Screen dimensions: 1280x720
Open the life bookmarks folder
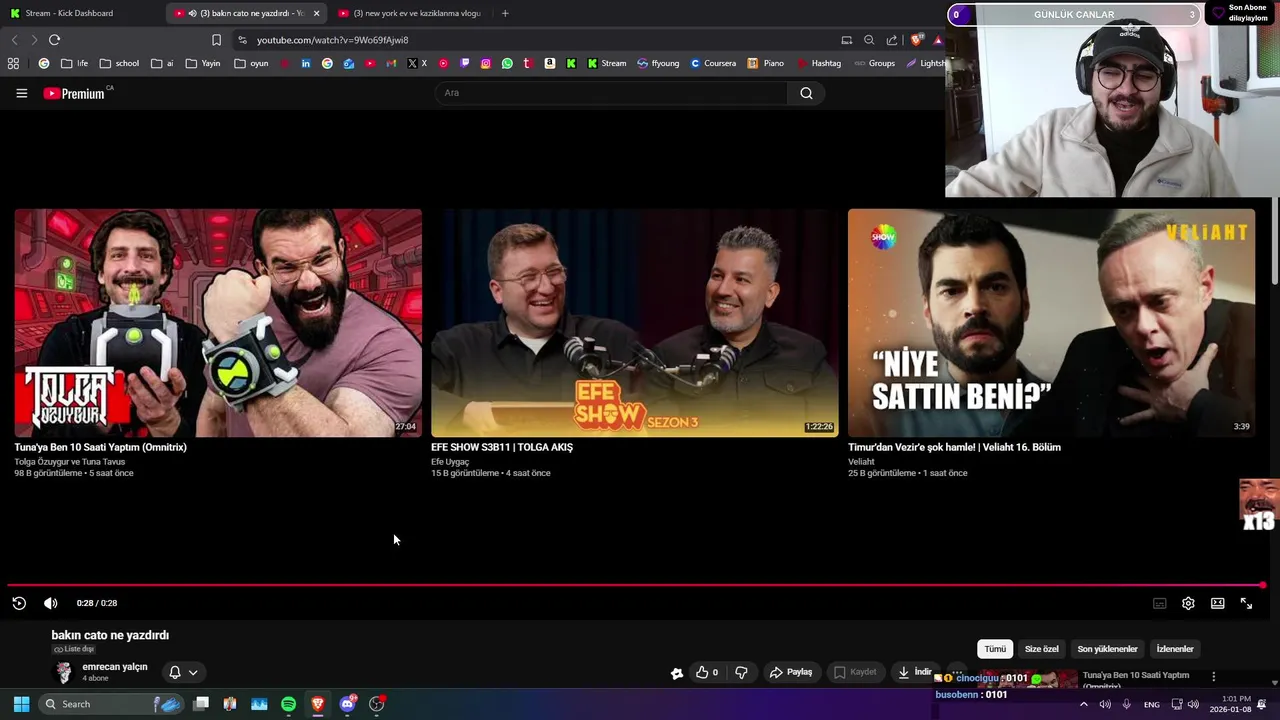click(75, 63)
